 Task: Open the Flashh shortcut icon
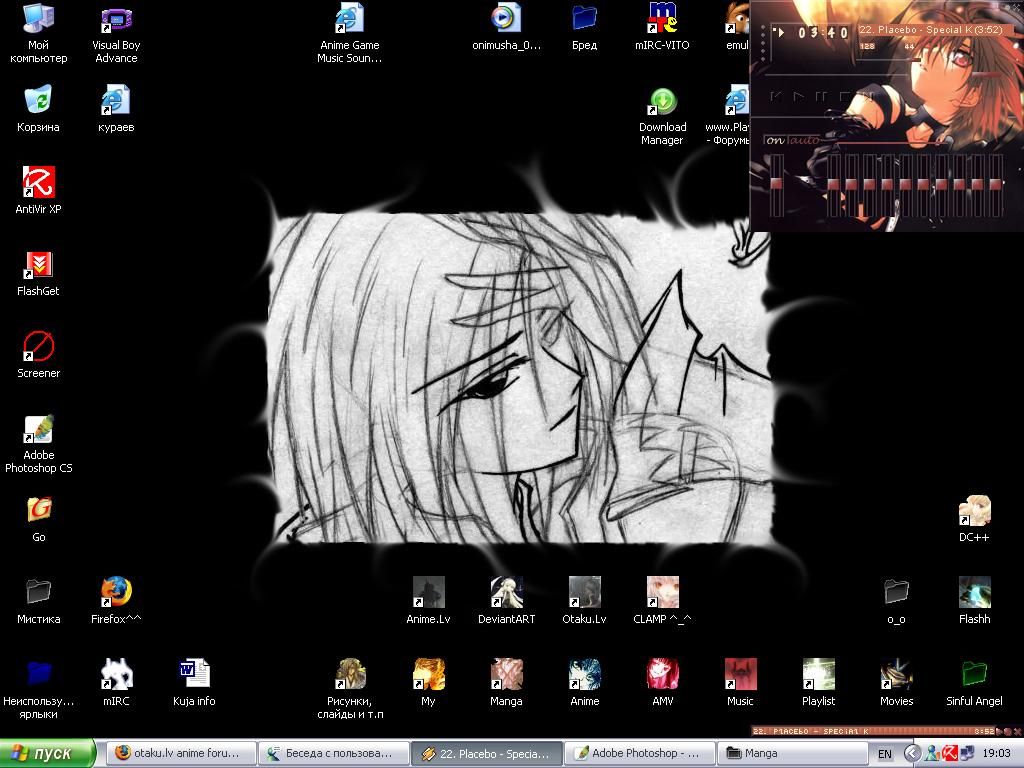[974, 601]
